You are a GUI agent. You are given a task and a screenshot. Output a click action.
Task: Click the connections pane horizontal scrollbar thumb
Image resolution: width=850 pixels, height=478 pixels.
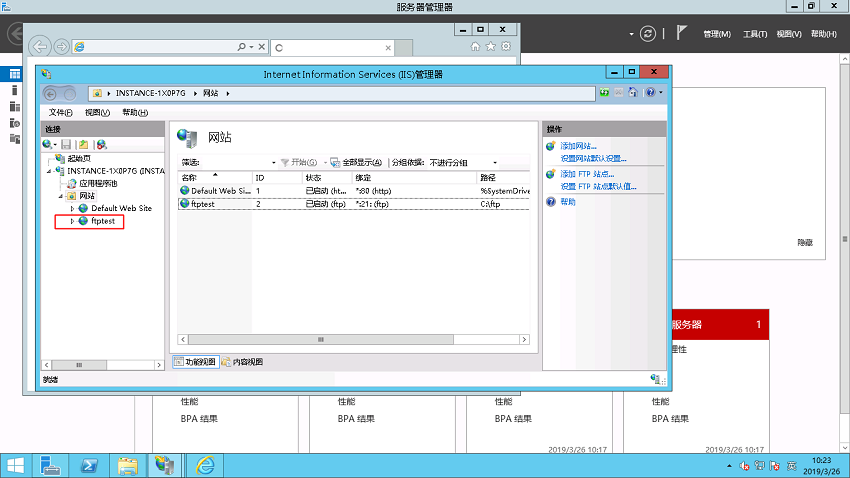79,365
